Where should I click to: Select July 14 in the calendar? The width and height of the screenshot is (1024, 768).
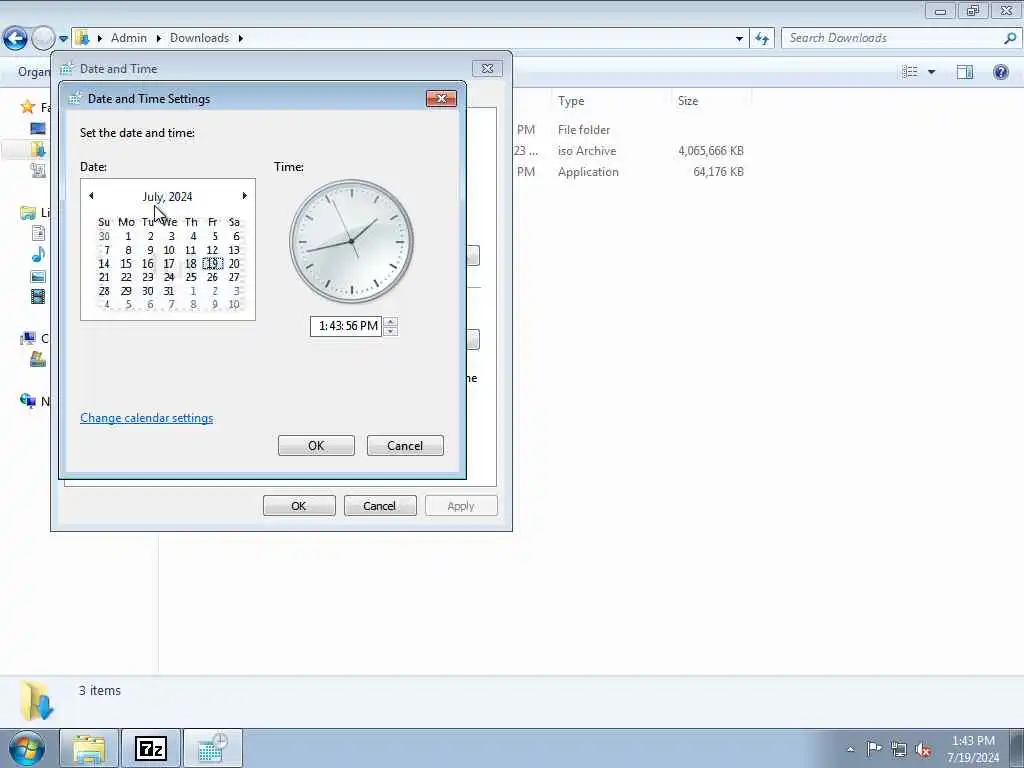[104, 264]
